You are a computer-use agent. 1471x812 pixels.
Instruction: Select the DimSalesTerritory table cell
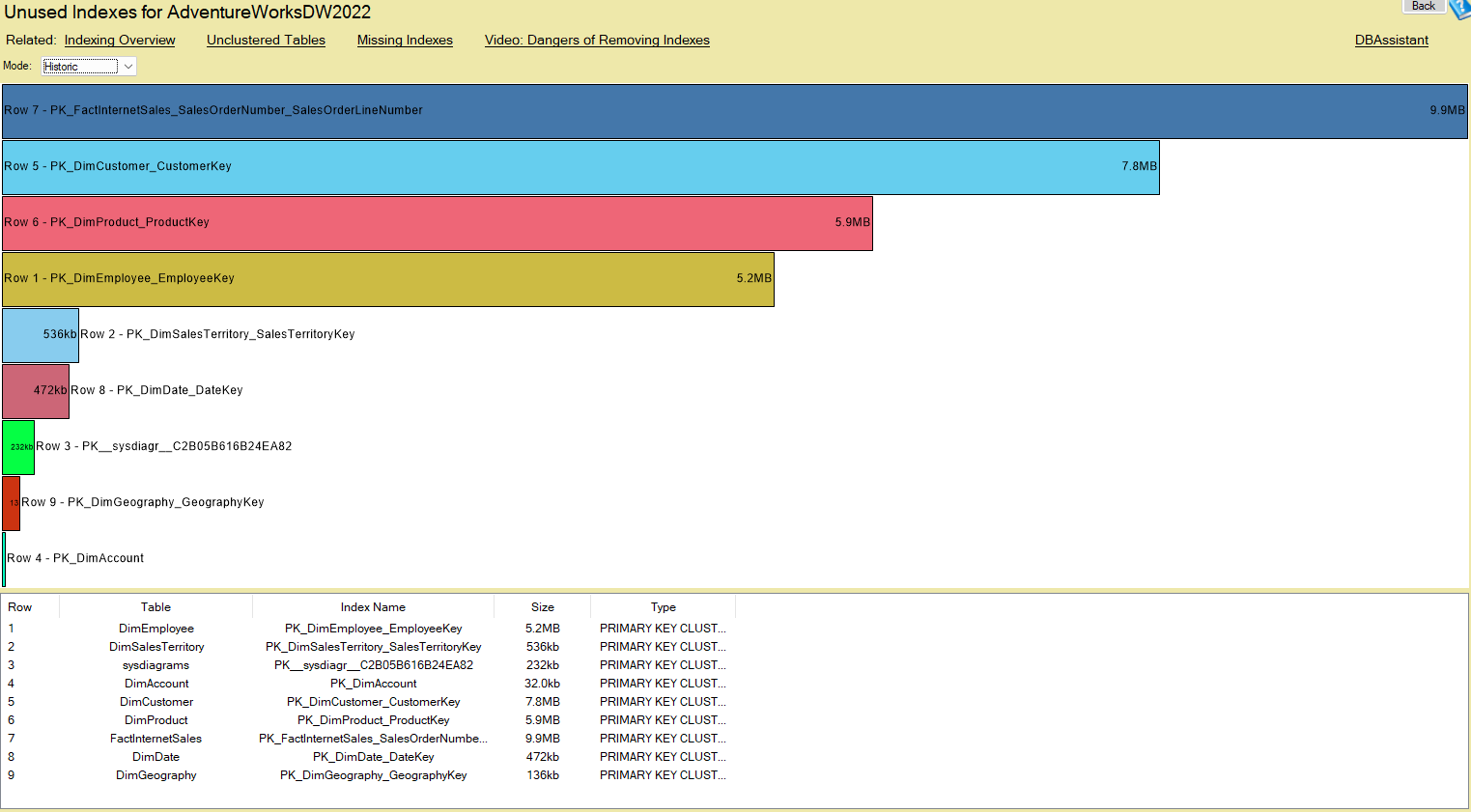point(156,647)
